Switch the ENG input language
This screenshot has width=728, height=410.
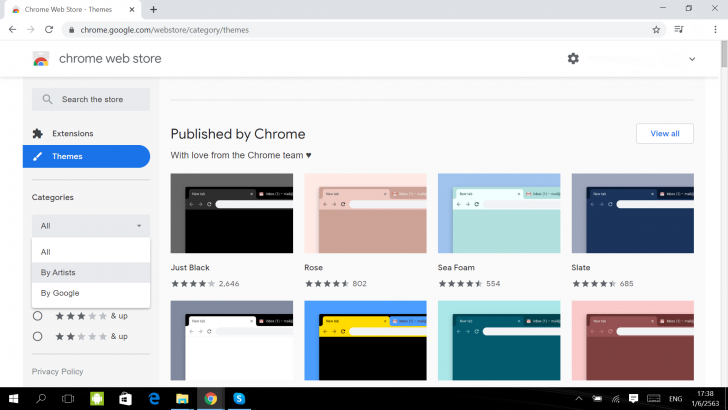click(x=676, y=398)
